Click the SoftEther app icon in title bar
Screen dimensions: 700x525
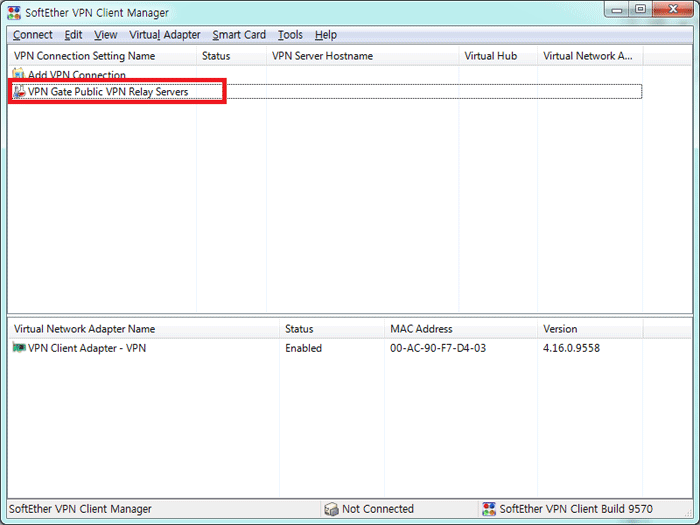[15, 13]
